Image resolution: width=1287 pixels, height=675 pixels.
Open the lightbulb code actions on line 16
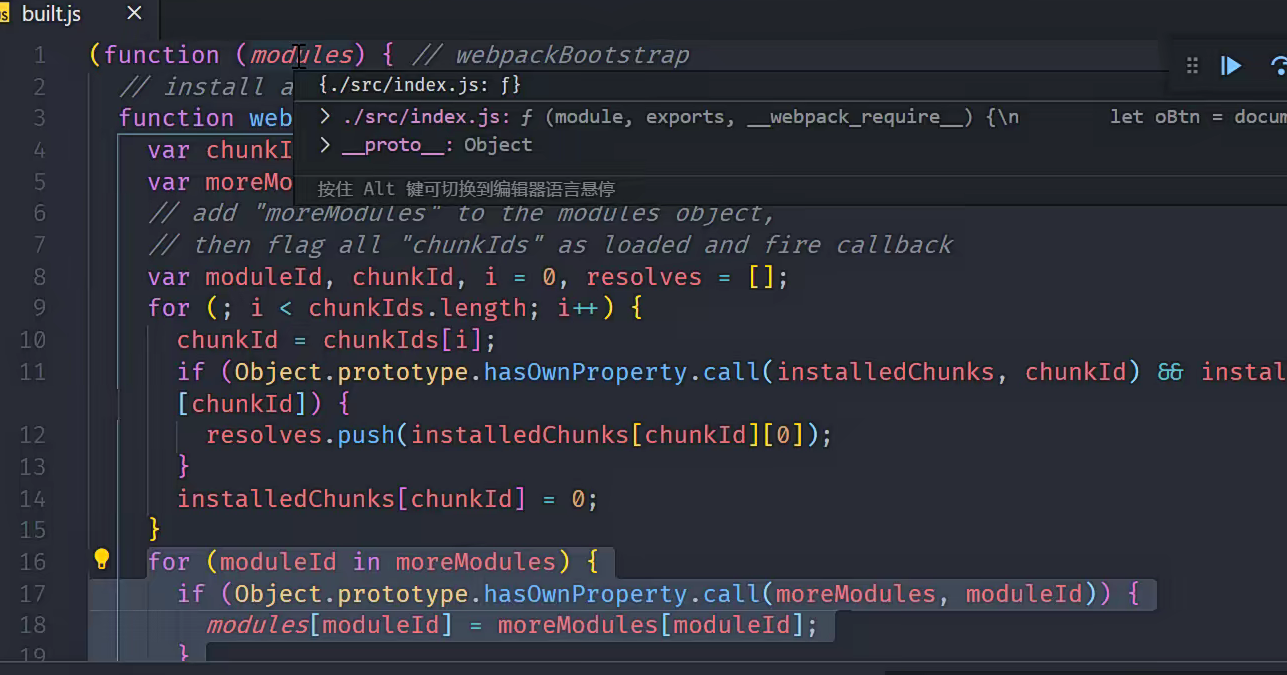tap(101, 559)
